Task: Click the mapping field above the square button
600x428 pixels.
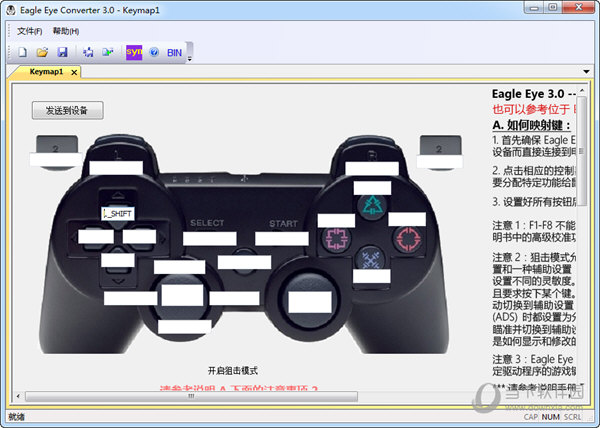Action: pyautogui.click(x=336, y=221)
